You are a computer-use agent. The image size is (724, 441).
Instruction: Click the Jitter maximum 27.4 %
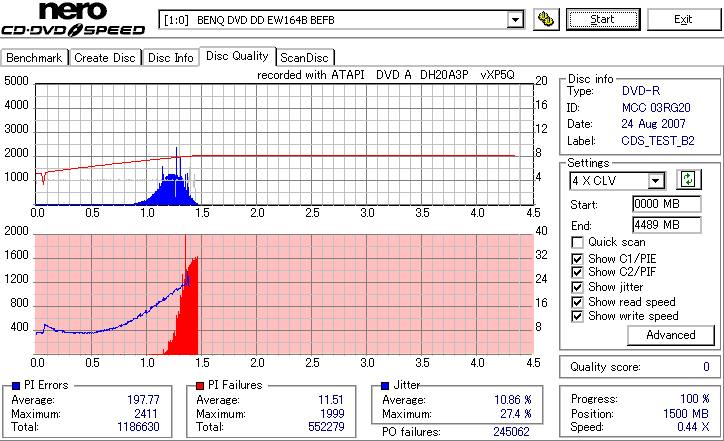point(516,414)
